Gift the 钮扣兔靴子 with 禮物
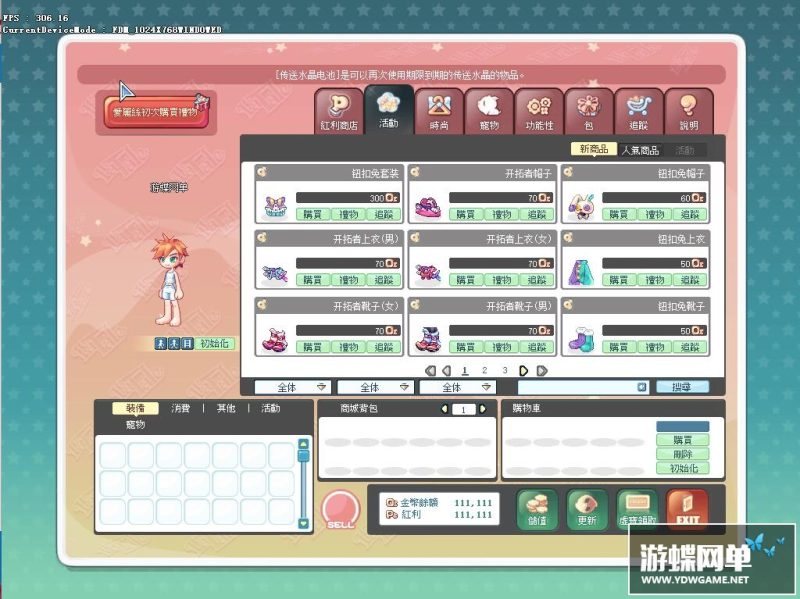This screenshot has height=599, width=800. tap(655, 347)
